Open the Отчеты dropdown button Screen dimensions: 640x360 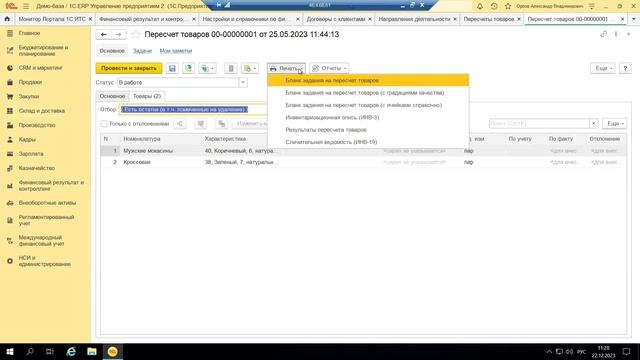329,68
